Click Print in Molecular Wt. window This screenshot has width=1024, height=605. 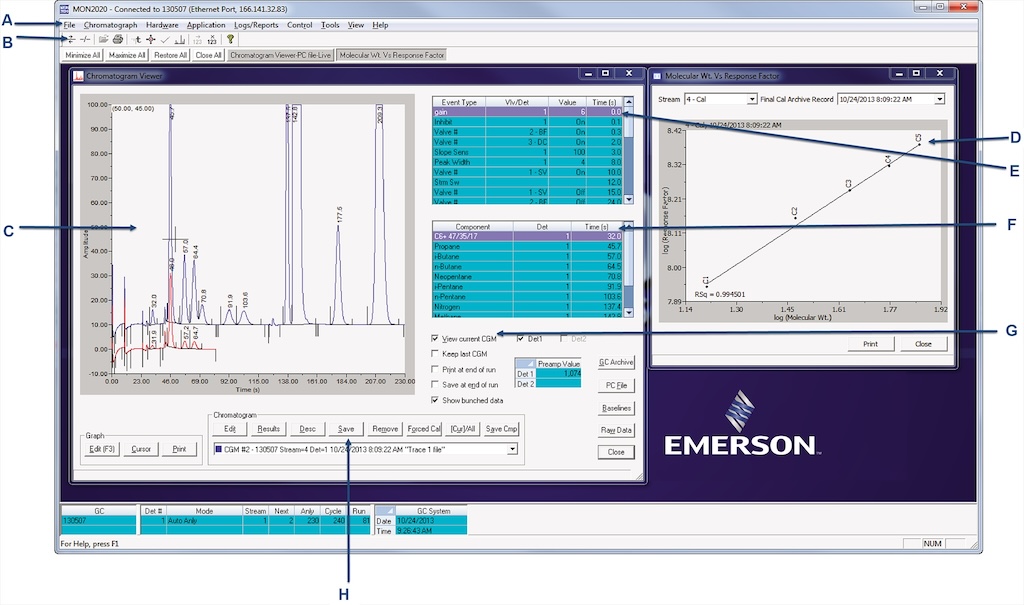[871, 344]
